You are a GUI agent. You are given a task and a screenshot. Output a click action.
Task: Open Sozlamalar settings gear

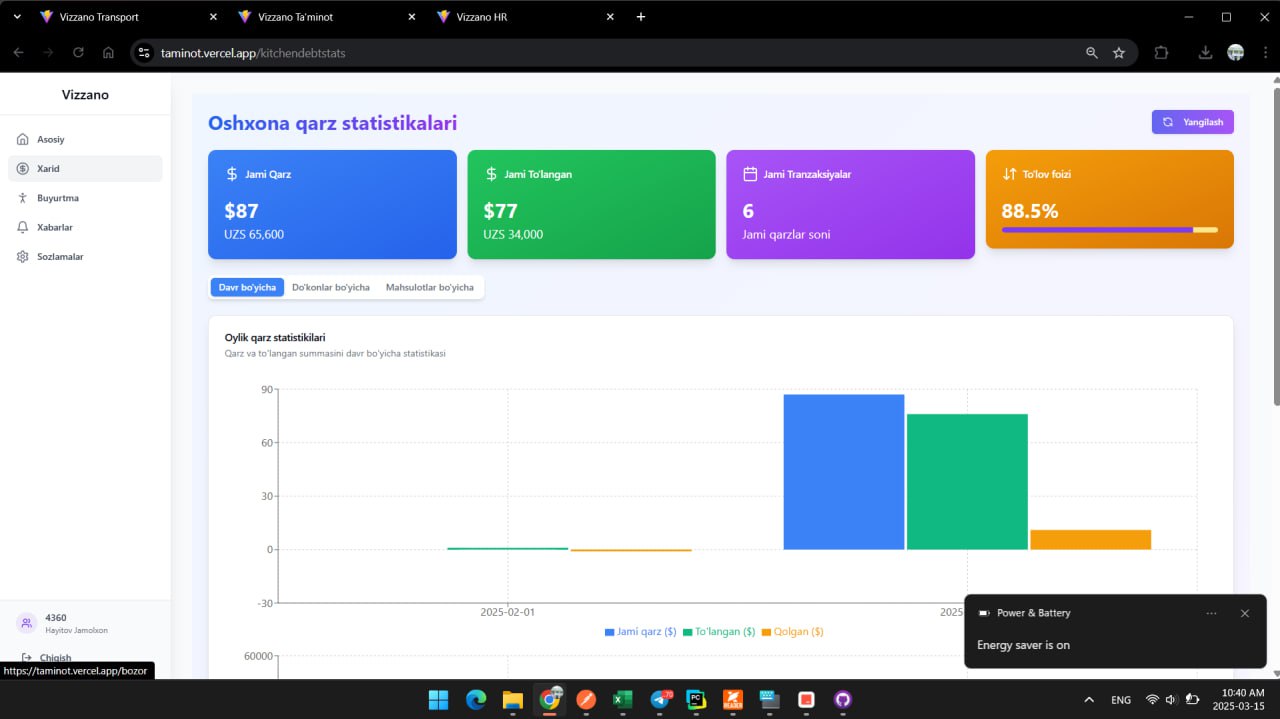(x=23, y=257)
